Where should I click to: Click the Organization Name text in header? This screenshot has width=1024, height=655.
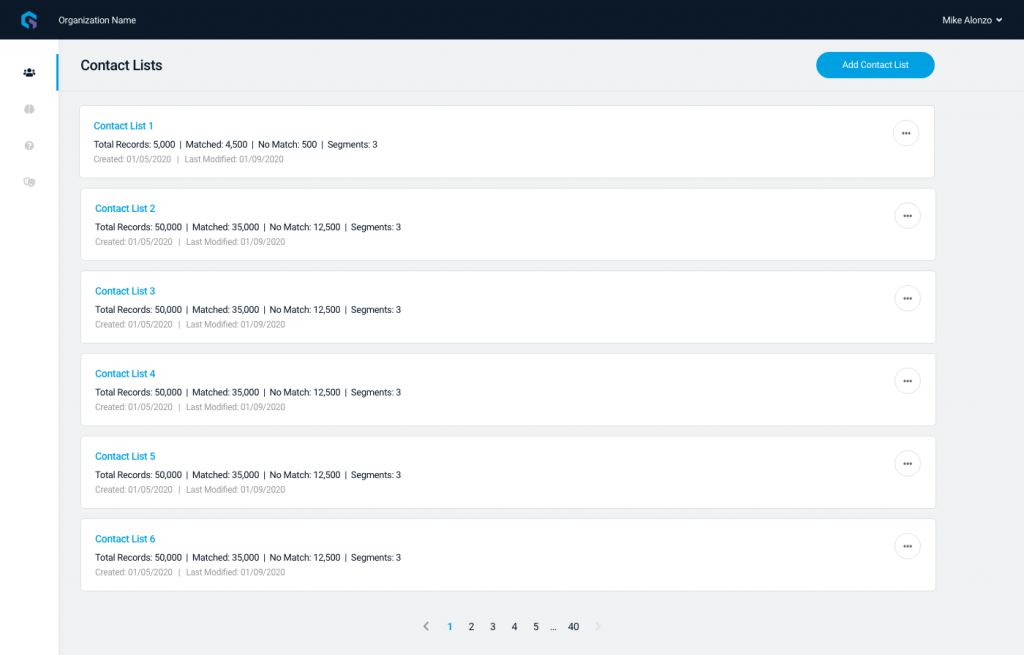click(x=97, y=20)
